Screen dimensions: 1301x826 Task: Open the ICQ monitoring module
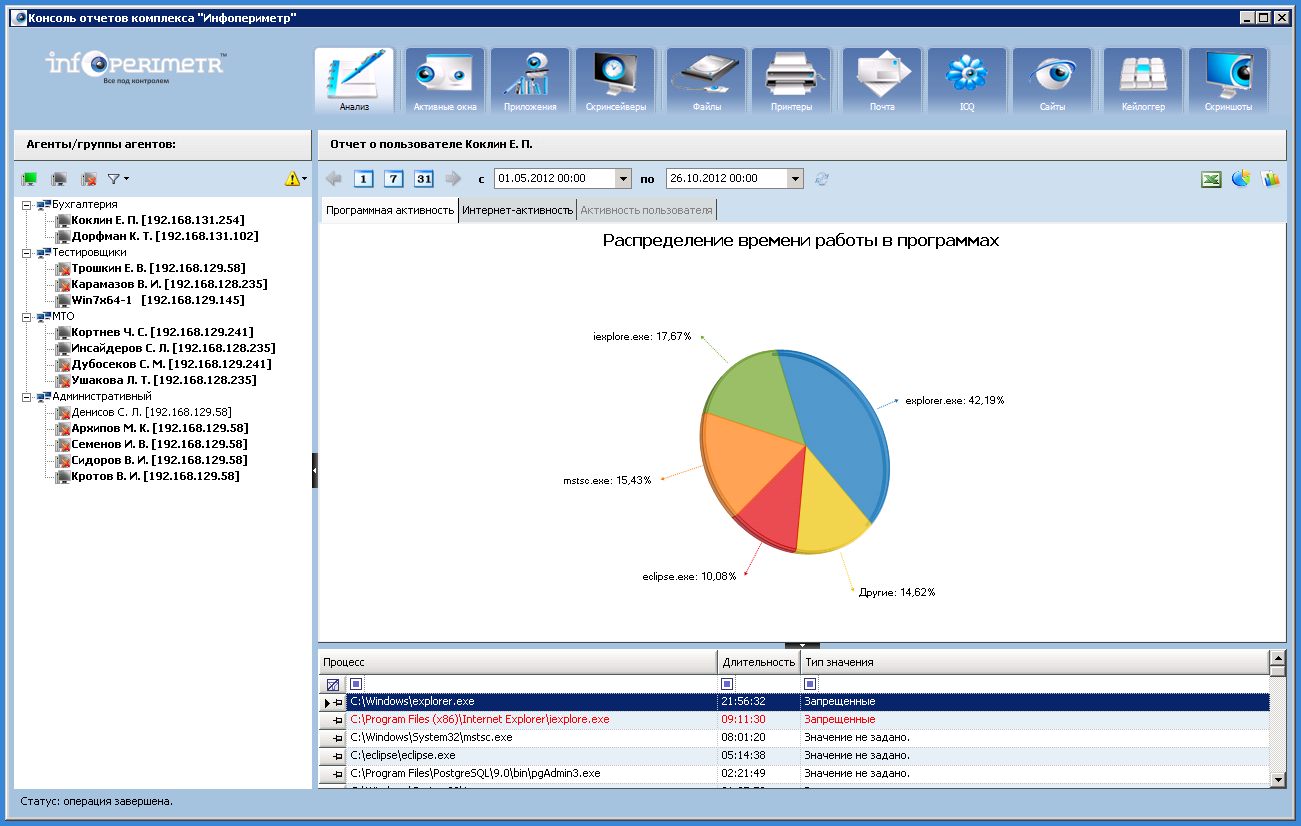(966, 81)
